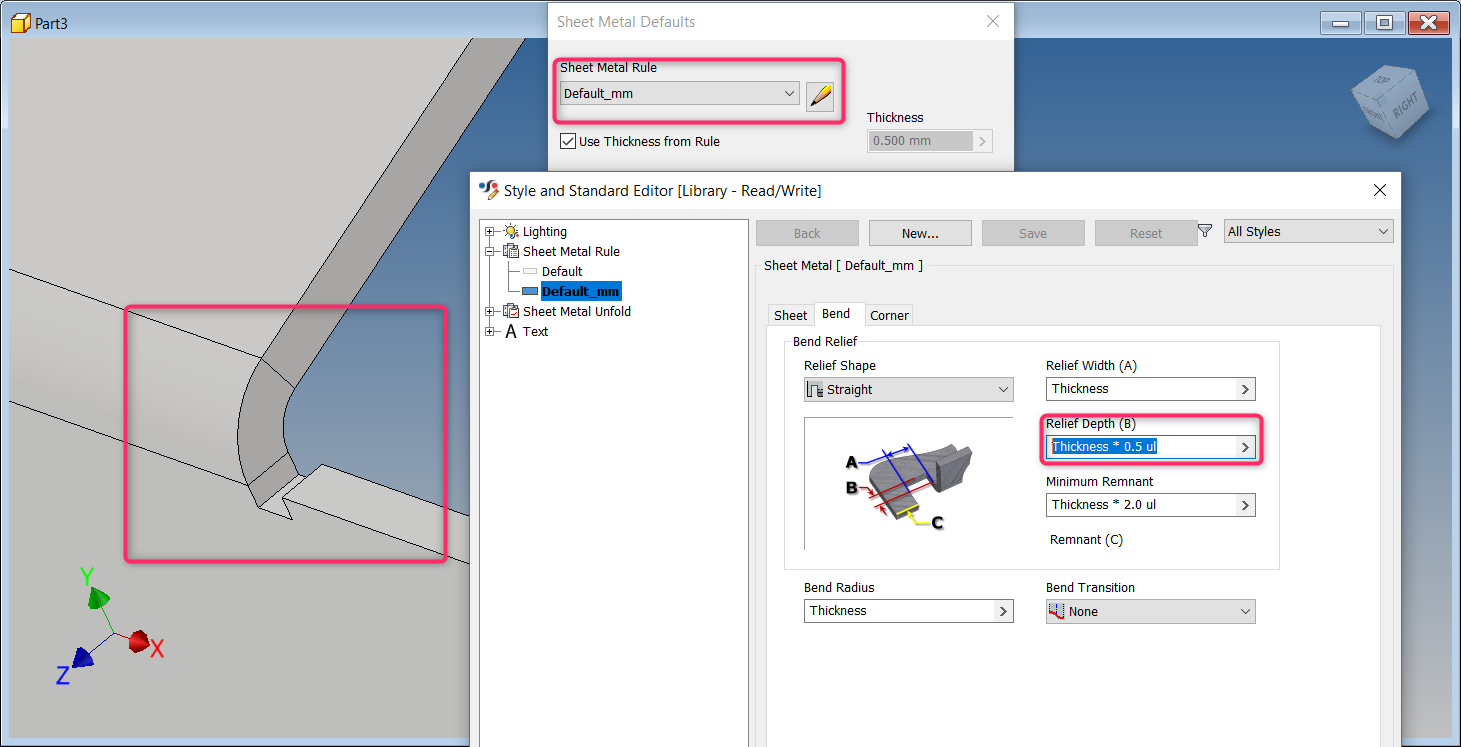The height and width of the screenshot is (747, 1461).
Task: Click the Part3 document cube icon
Action: pos(21,23)
